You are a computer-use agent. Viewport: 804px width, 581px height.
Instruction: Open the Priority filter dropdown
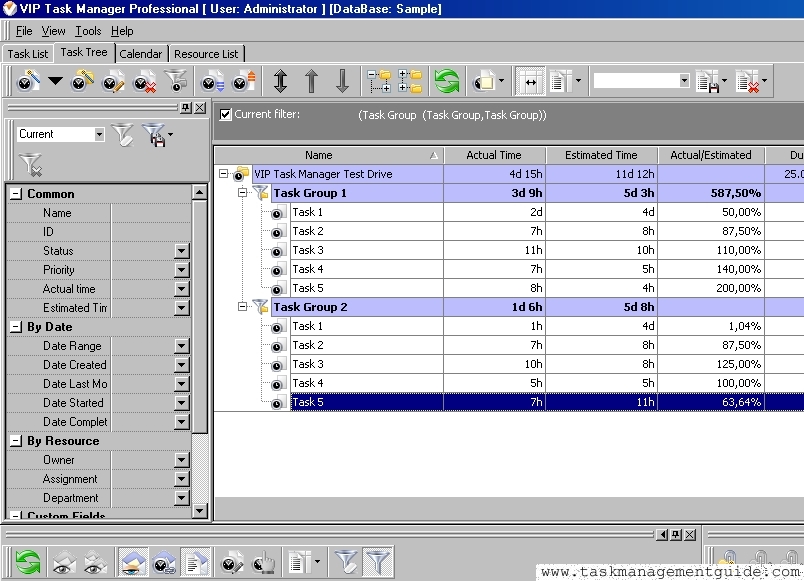(x=182, y=270)
